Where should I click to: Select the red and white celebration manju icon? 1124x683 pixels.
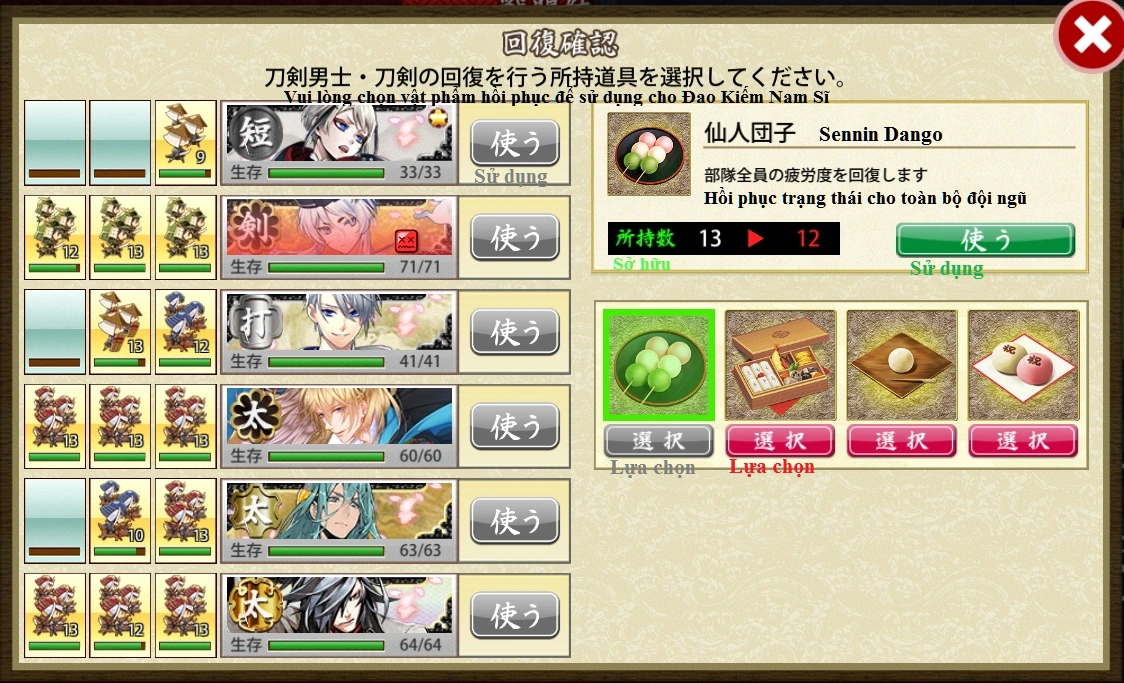click(x=1023, y=365)
